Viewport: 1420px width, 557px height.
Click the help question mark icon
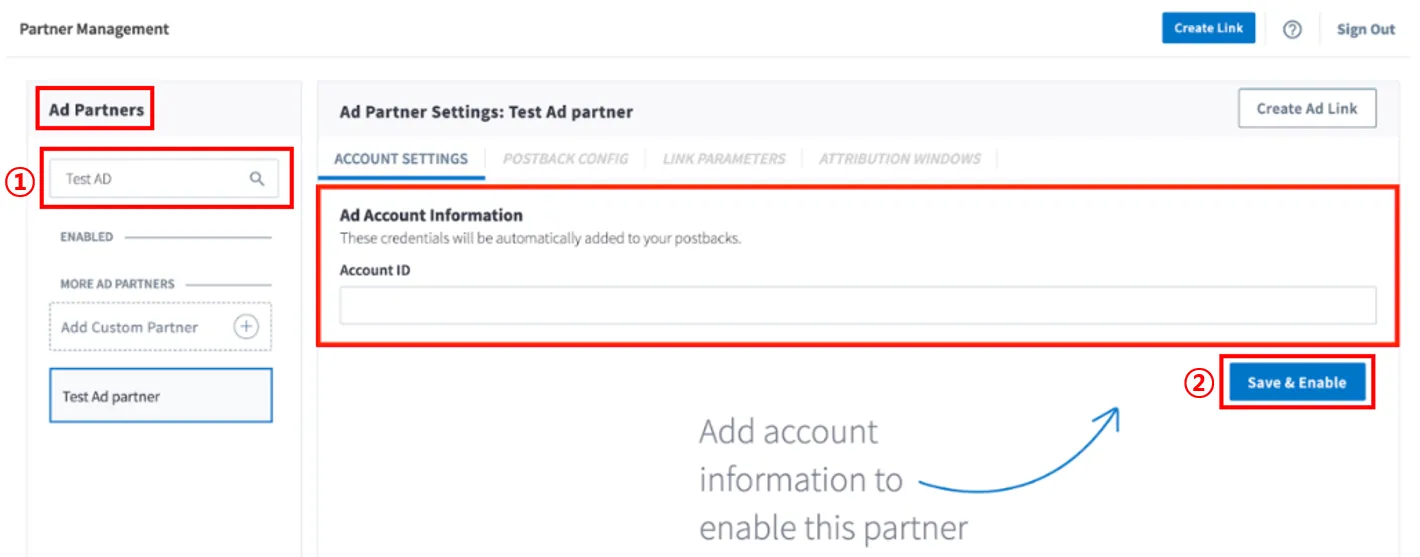(x=1292, y=29)
